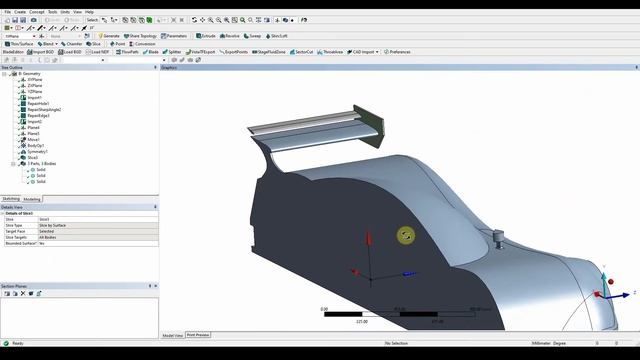
Task: Toggle the face selection filter
Action: pyautogui.click(x=141, y=20)
